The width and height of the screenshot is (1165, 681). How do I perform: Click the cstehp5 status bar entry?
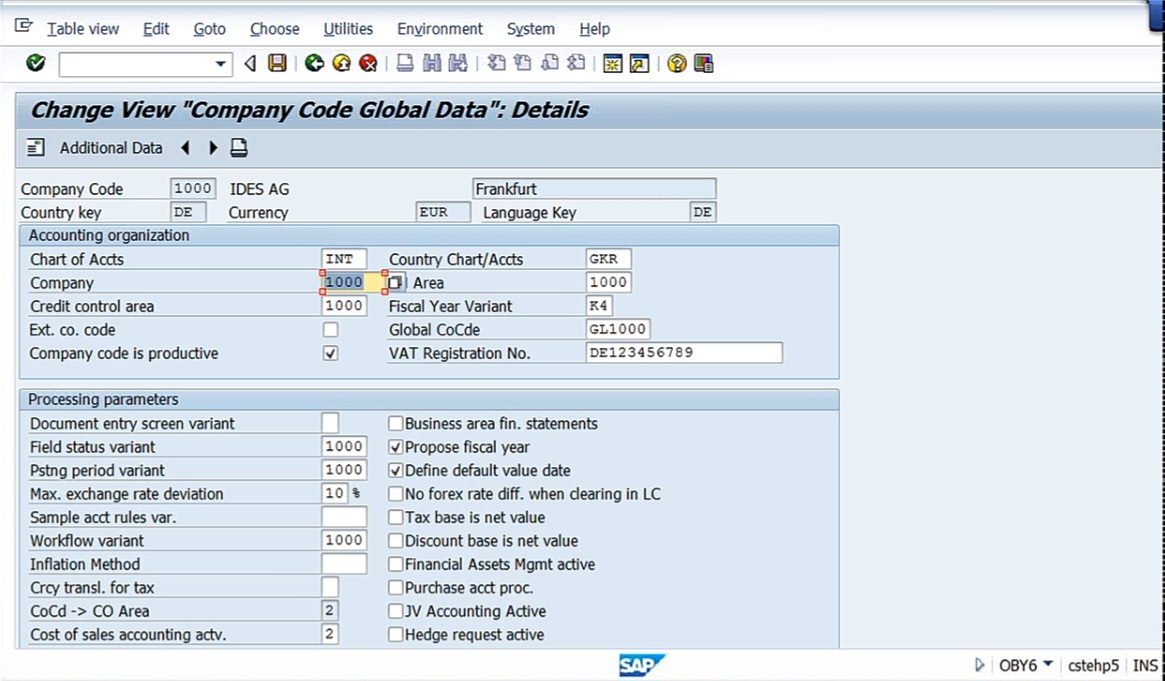1093,665
